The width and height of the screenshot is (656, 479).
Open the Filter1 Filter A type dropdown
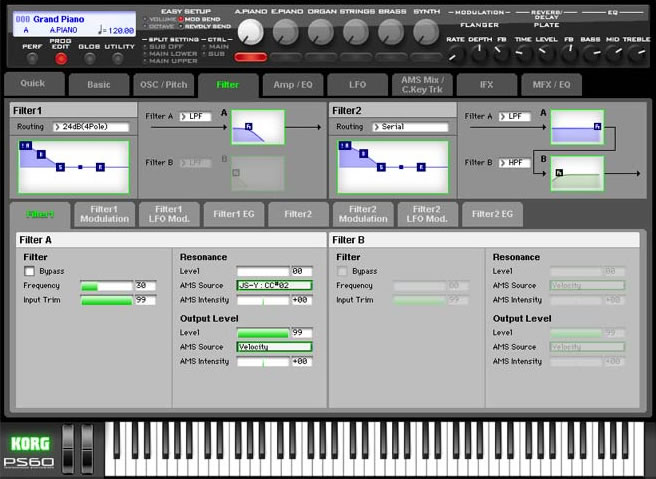pyautogui.click(x=195, y=116)
